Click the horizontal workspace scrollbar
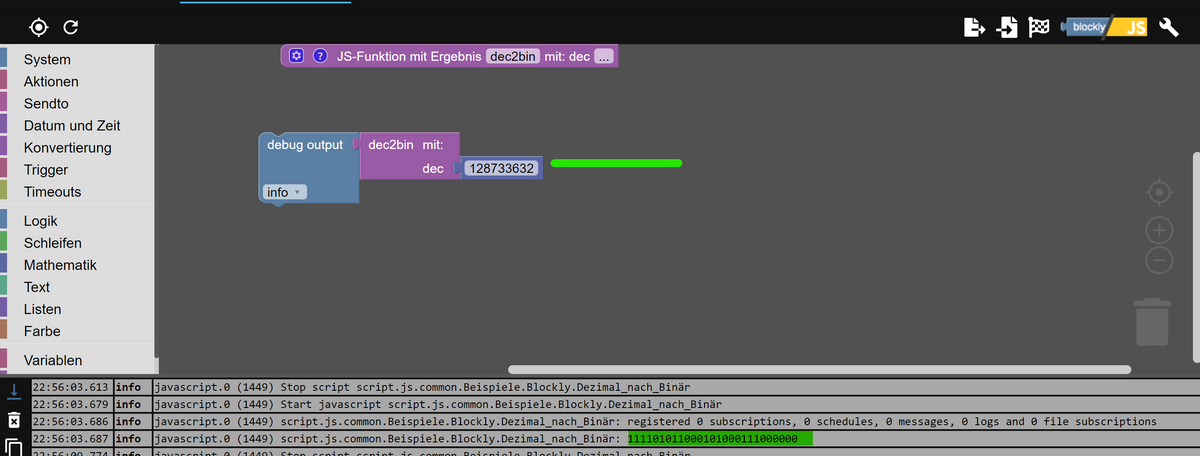Viewport: 1200px width, 456px height. coord(819,370)
